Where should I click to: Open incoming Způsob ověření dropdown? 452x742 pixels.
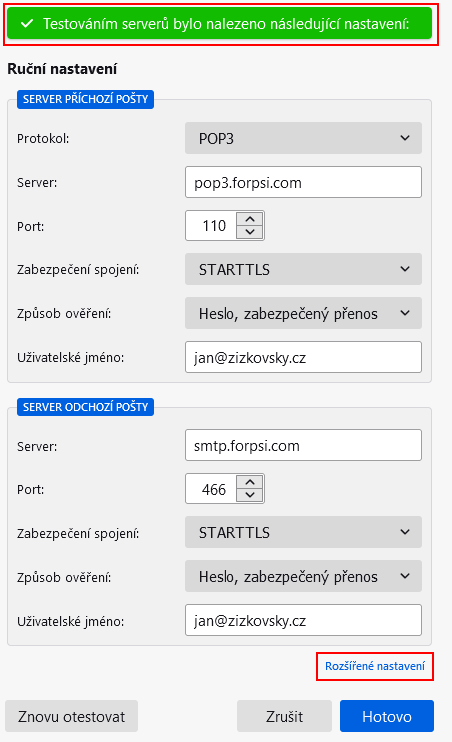pyautogui.click(x=303, y=313)
